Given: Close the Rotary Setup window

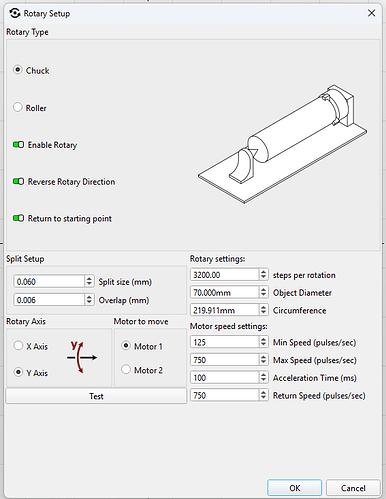Looking at the screenshot, I should click(x=371, y=13).
